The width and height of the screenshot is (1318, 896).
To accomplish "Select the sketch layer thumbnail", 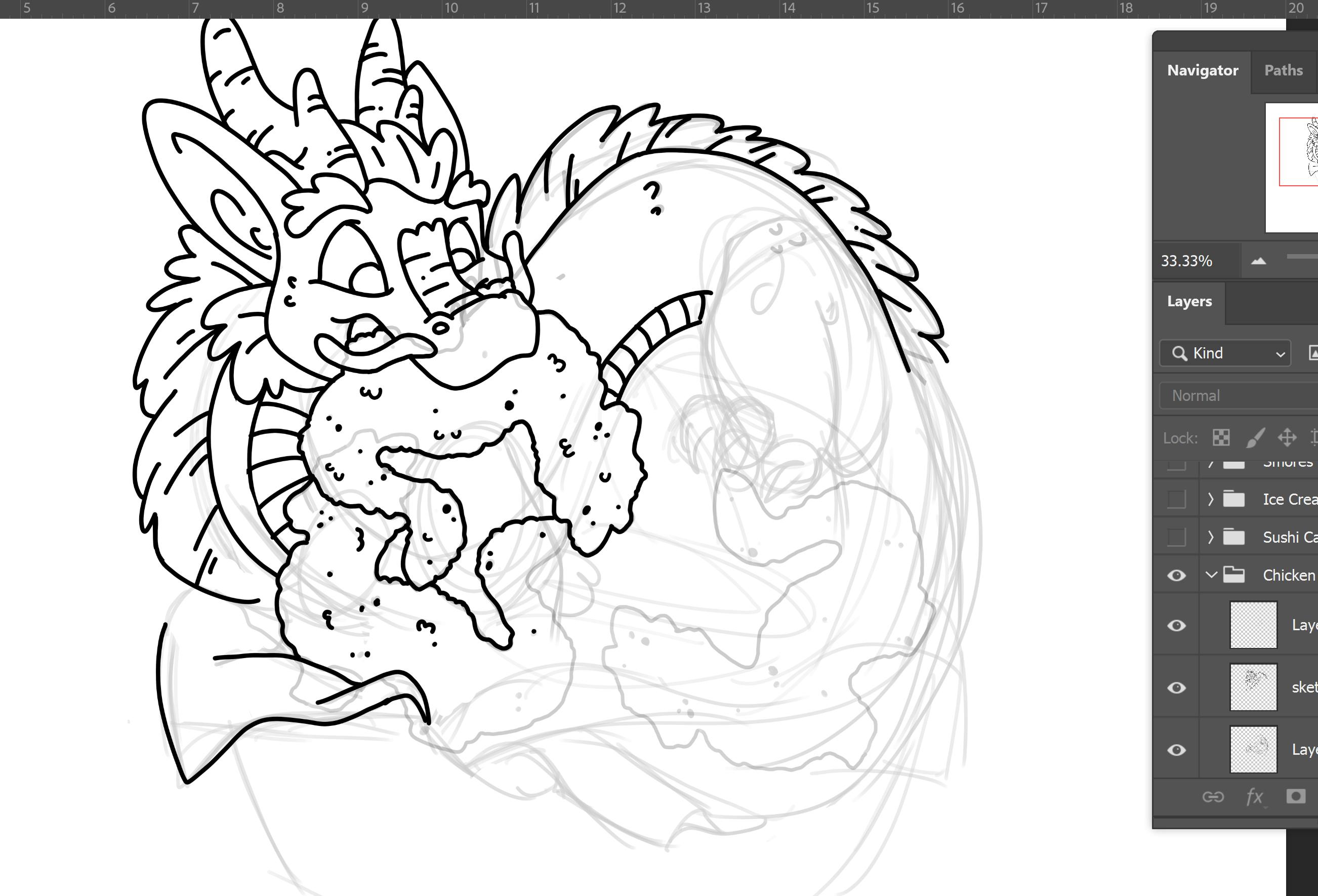I will coord(1253,687).
